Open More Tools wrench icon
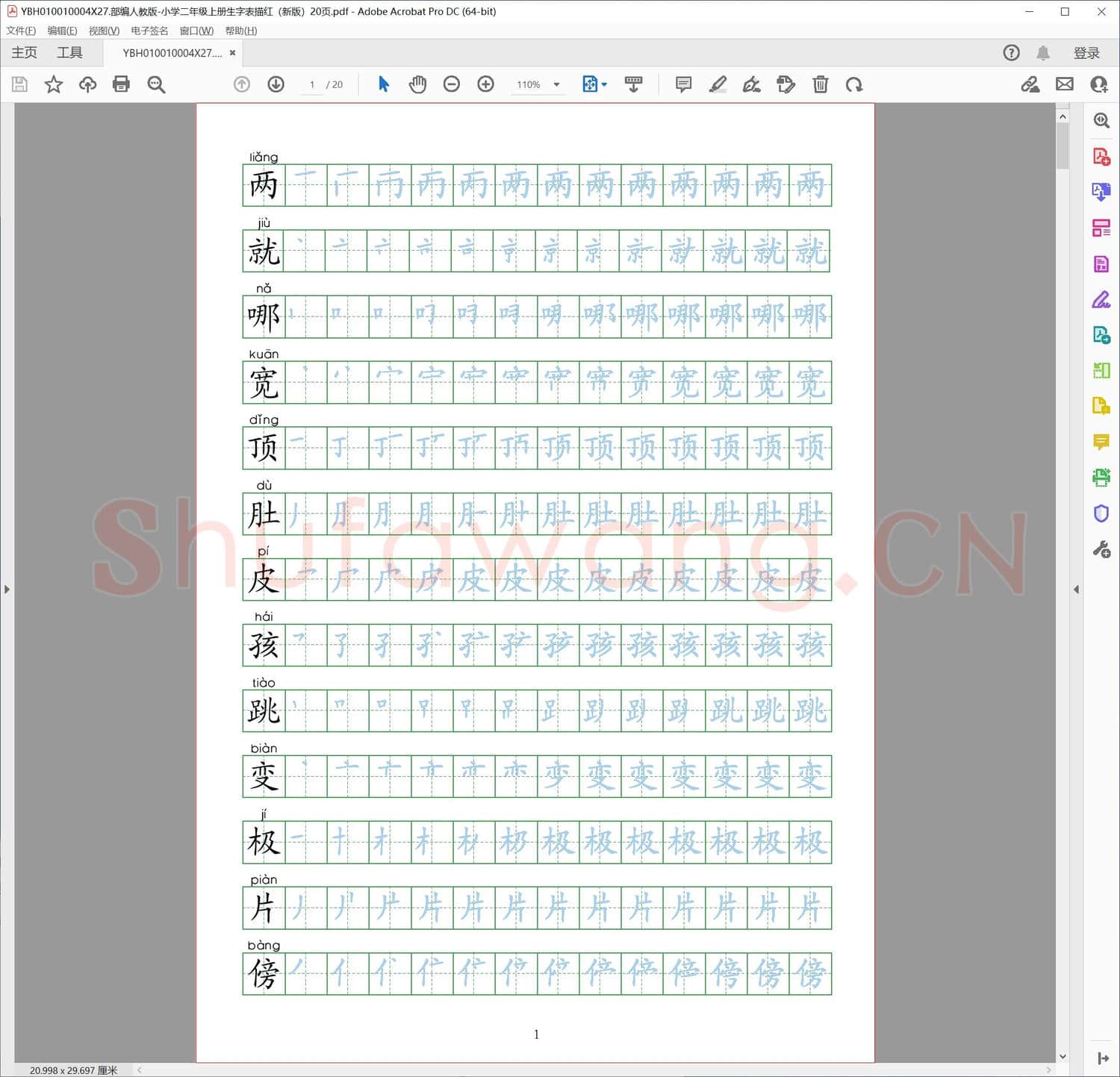Image resolution: width=1120 pixels, height=1077 pixels. click(x=1101, y=550)
